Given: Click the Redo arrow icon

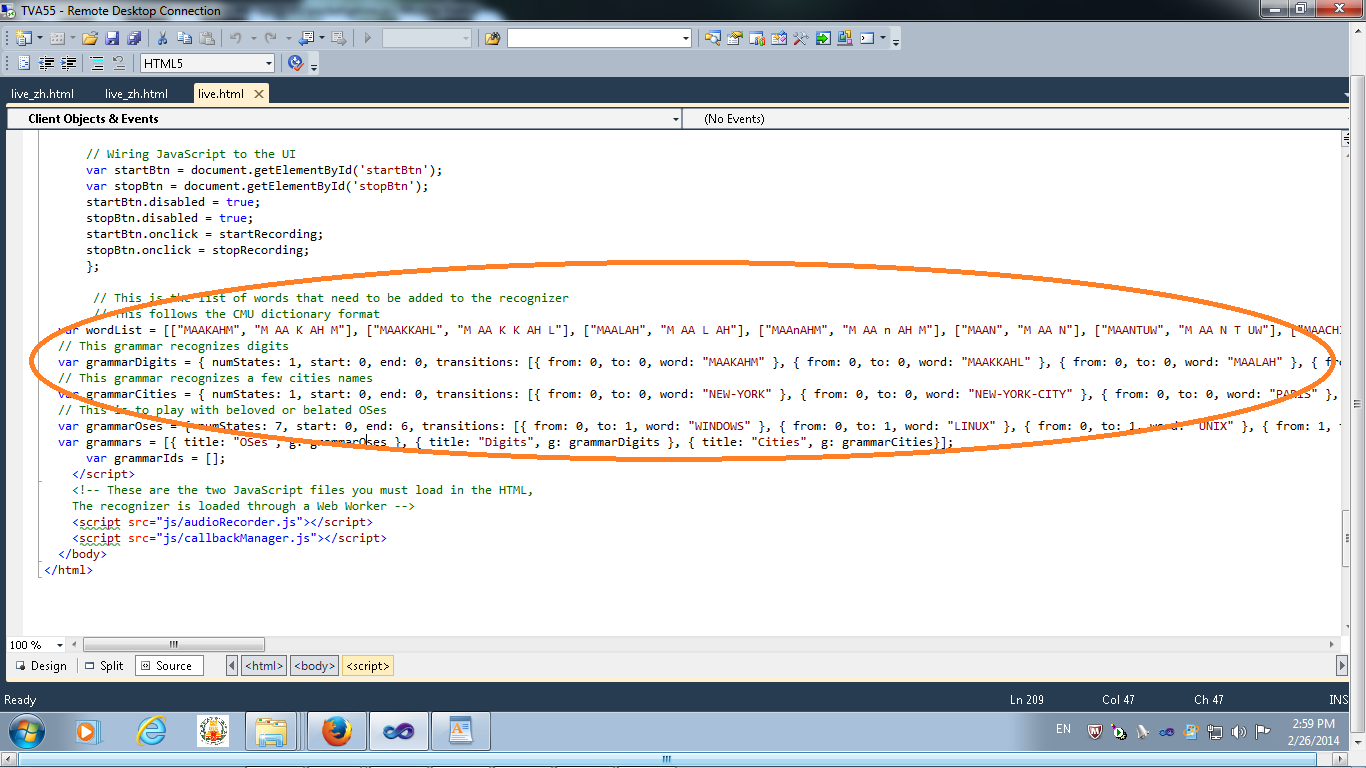Looking at the screenshot, I should (x=270, y=38).
